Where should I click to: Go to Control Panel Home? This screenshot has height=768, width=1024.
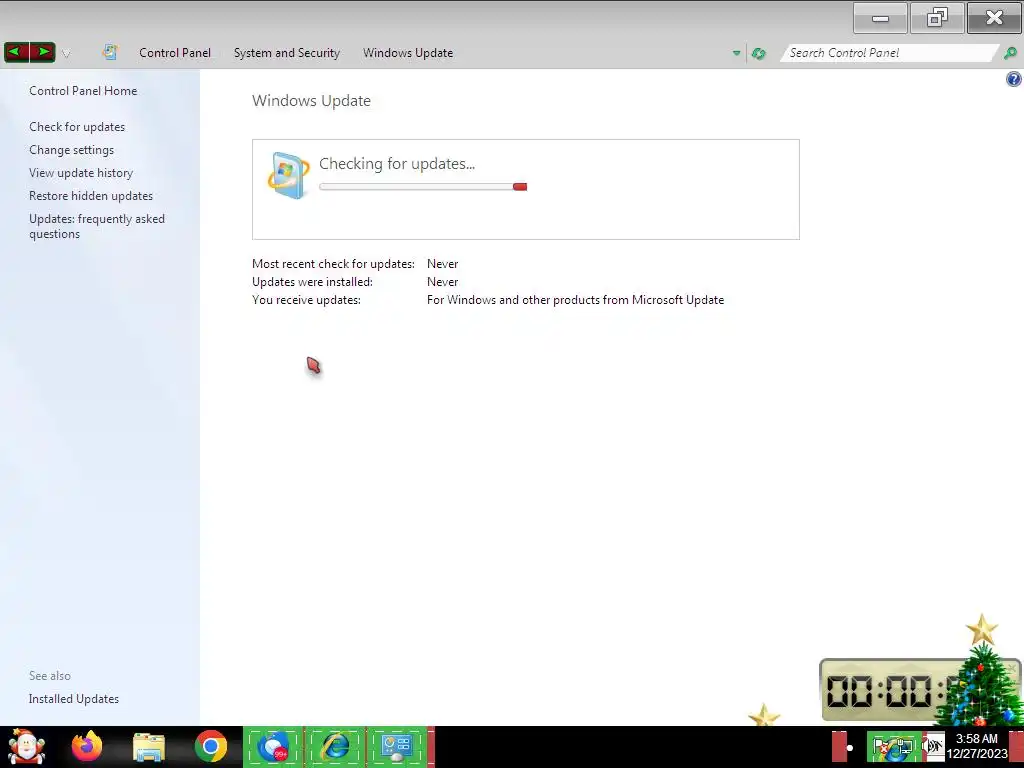[x=83, y=91]
